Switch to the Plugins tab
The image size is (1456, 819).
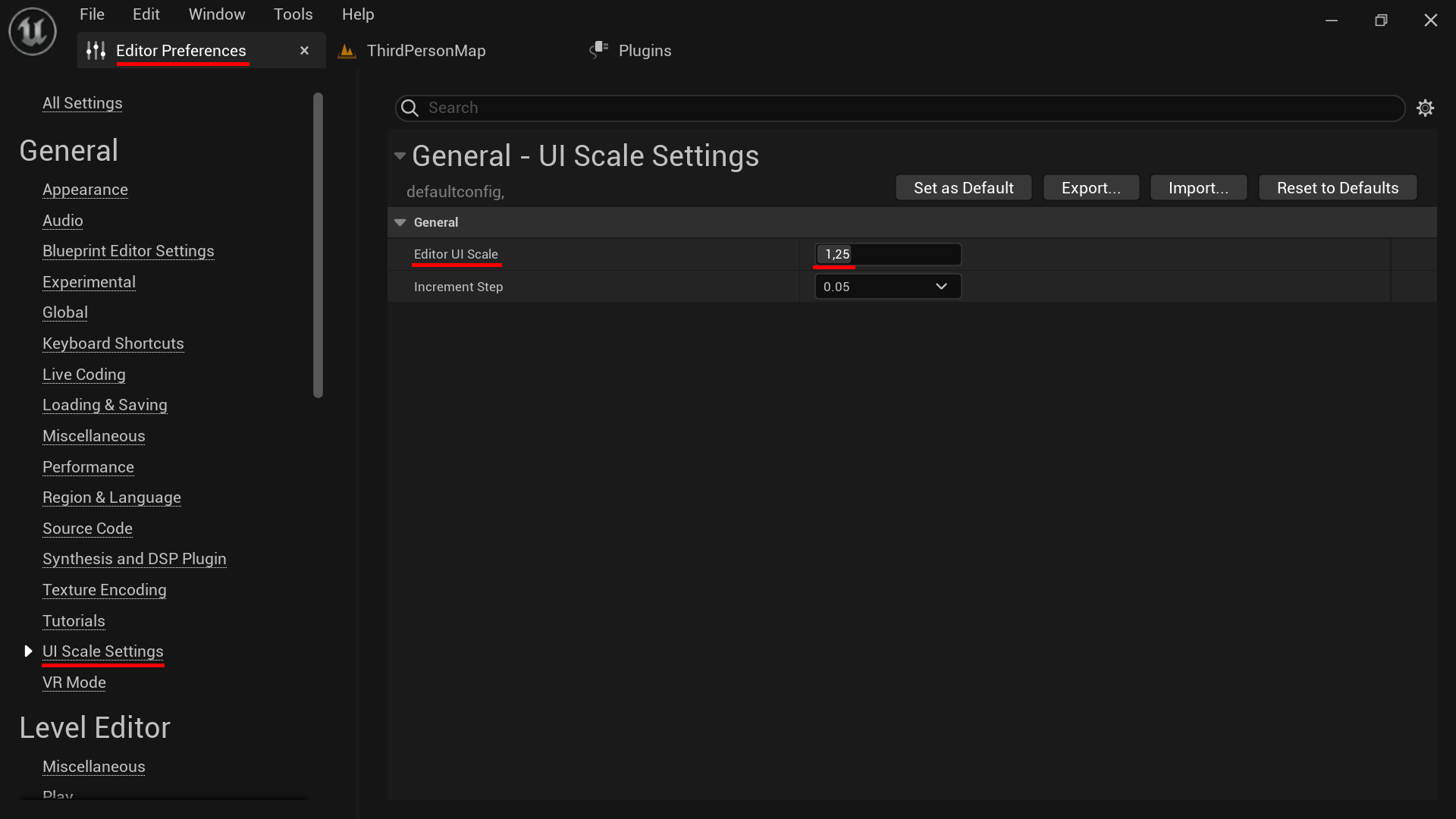[x=645, y=50]
